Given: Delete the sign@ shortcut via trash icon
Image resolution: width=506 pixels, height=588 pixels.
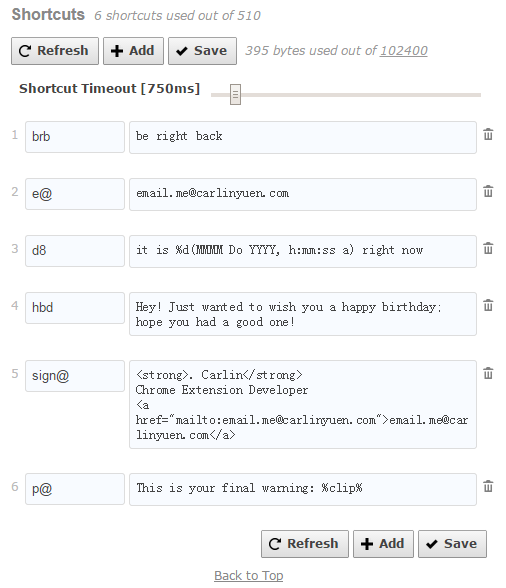Looking at the screenshot, I should 488,373.
